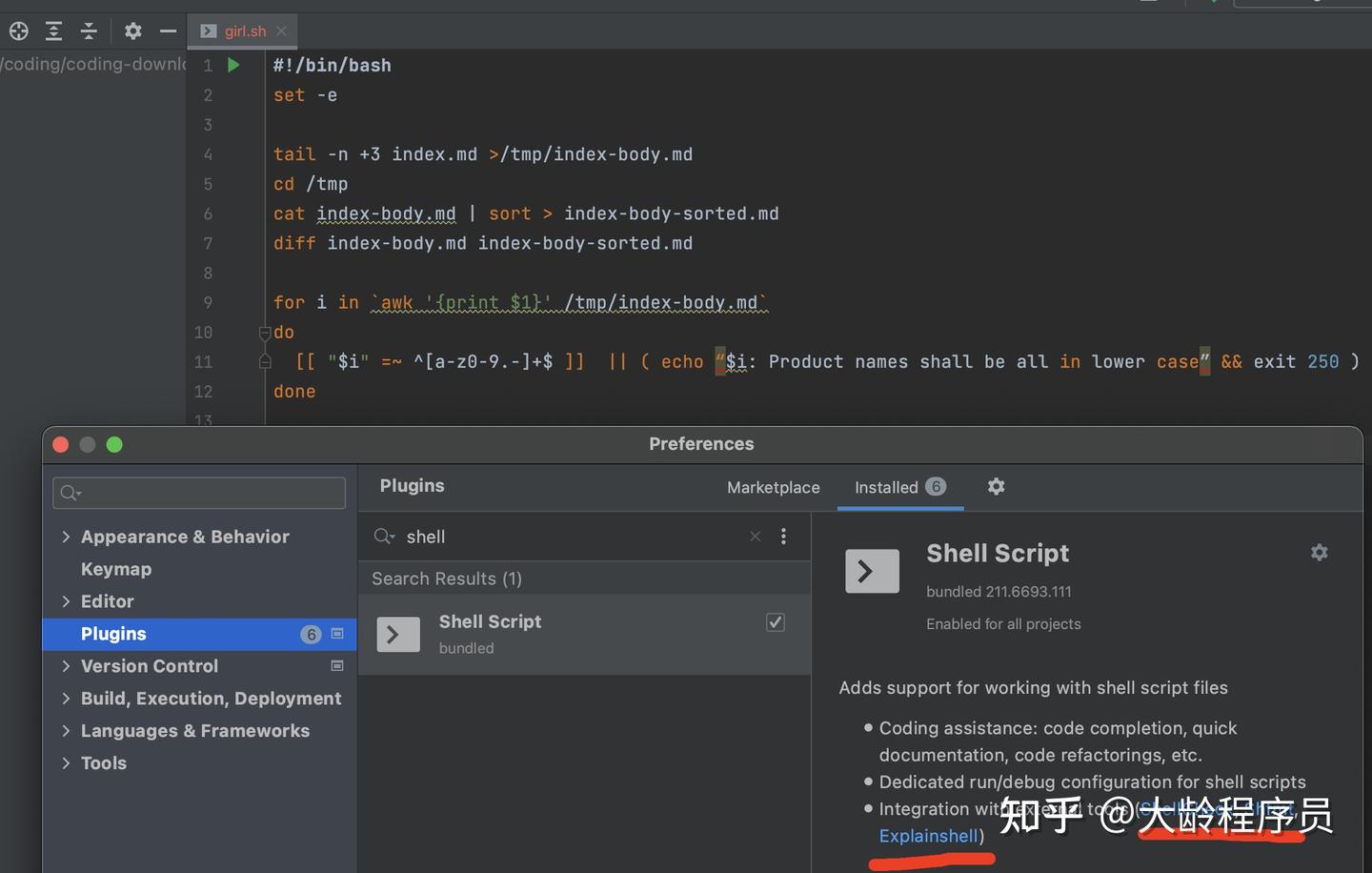This screenshot has width=1372, height=873.
Task: Open Shell Script plugin details gear menu
Action: (1320, 553)
